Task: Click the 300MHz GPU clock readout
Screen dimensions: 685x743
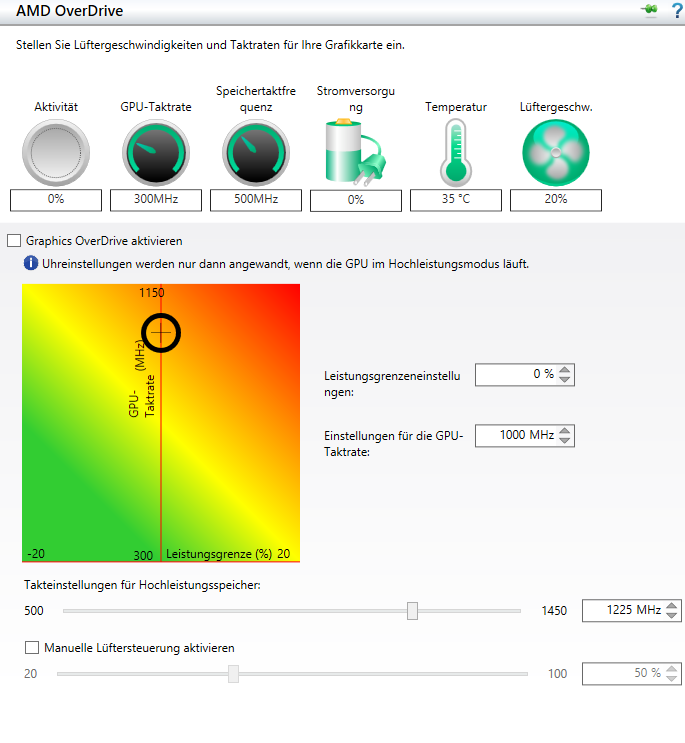Action: tap(156, 199)
